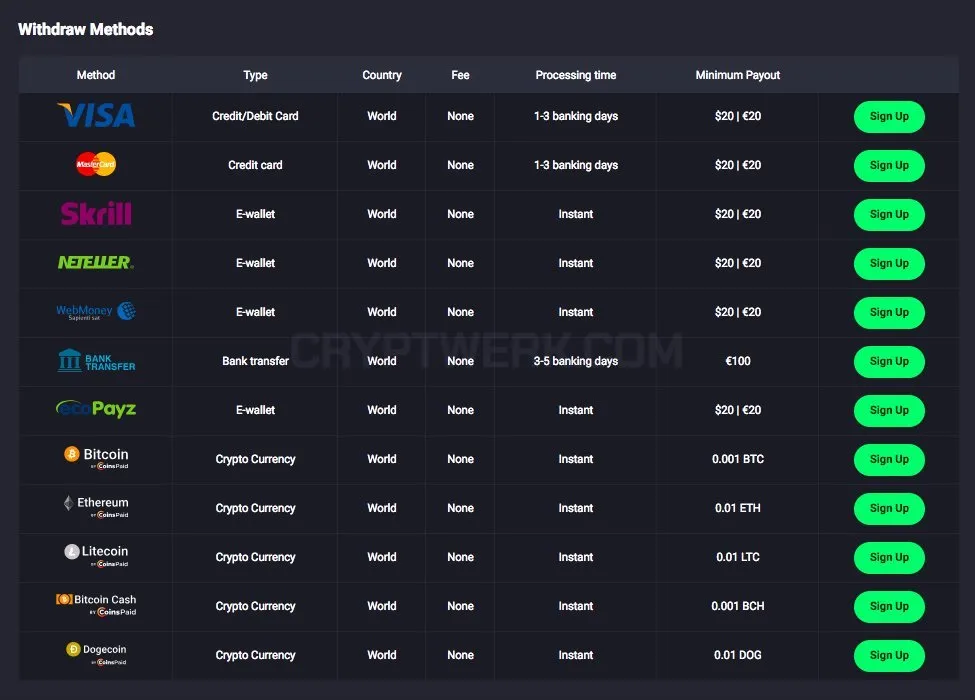Screen dimensions: 975x700
Task: Click VISA row World country cell
Action: [382, 116]
